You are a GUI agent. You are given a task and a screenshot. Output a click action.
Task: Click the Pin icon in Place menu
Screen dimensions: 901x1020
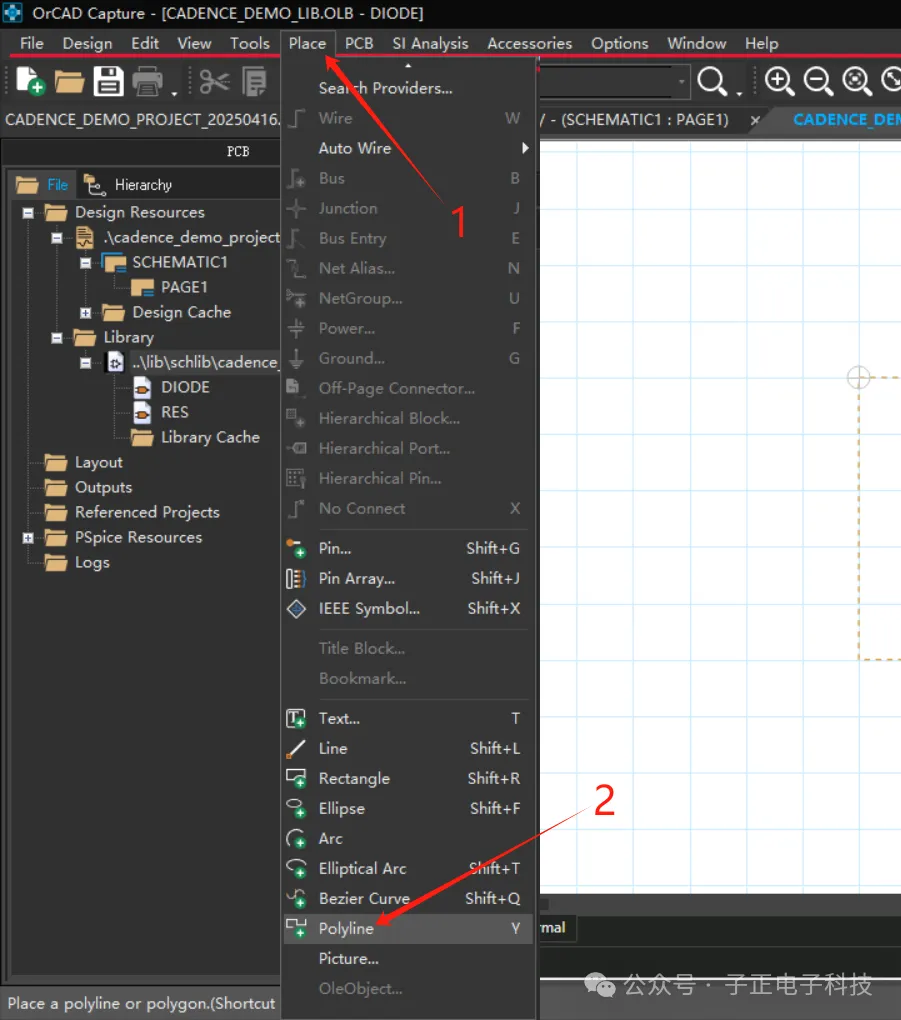pos(296,548)
